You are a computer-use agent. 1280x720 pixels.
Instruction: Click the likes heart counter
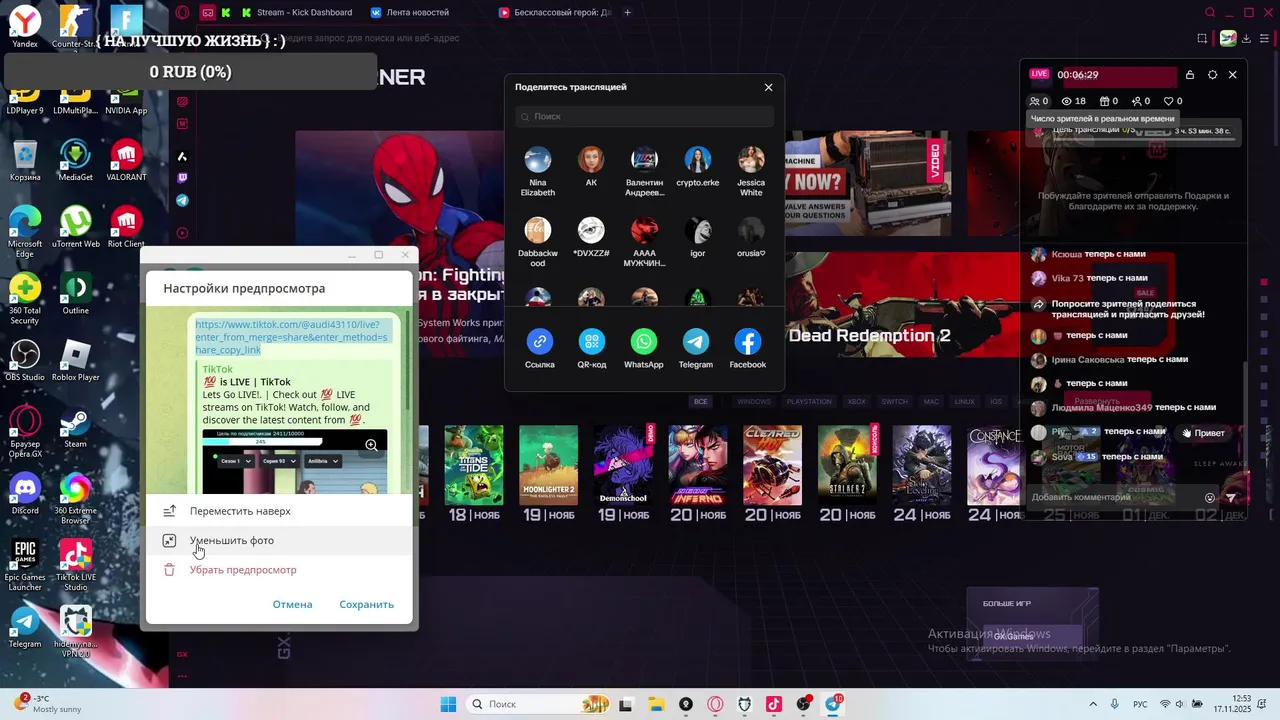(x=1173, y=101)
